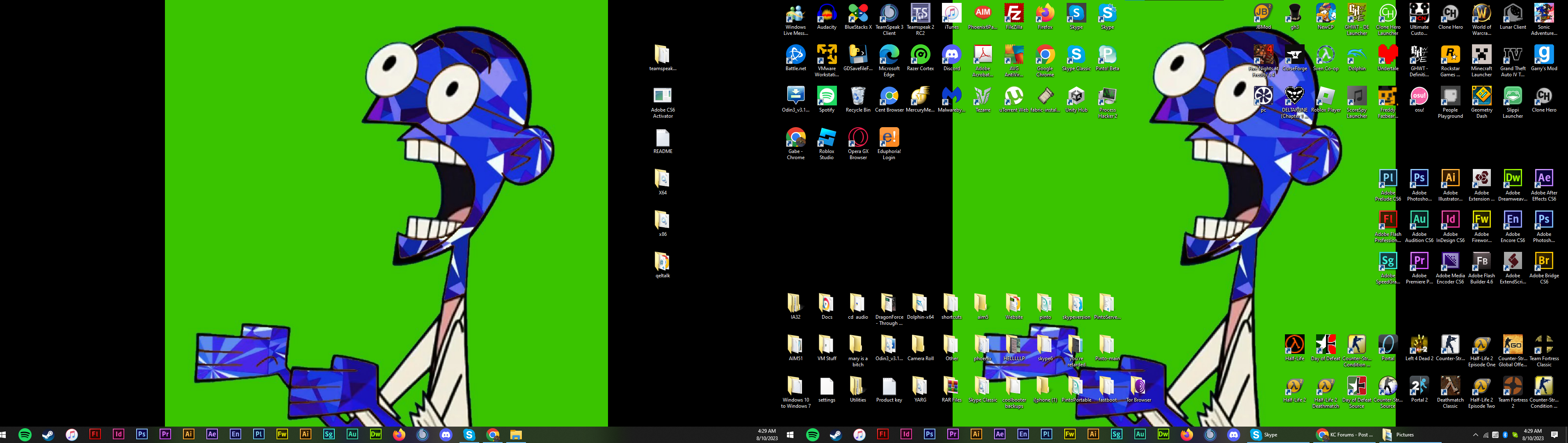Open Adobe Bridge CS6 shortcut

pyautogui.click(x=1544, y=267)
